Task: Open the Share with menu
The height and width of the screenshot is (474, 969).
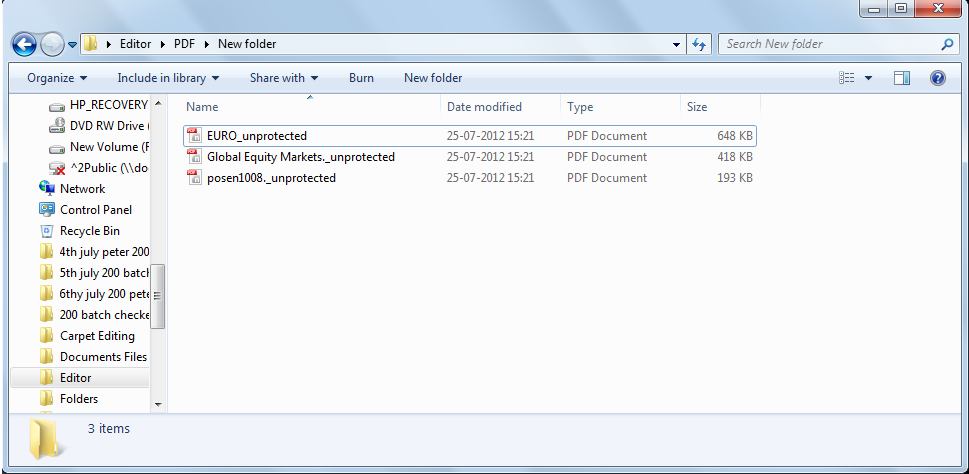Action: click(x=284, y=78)
